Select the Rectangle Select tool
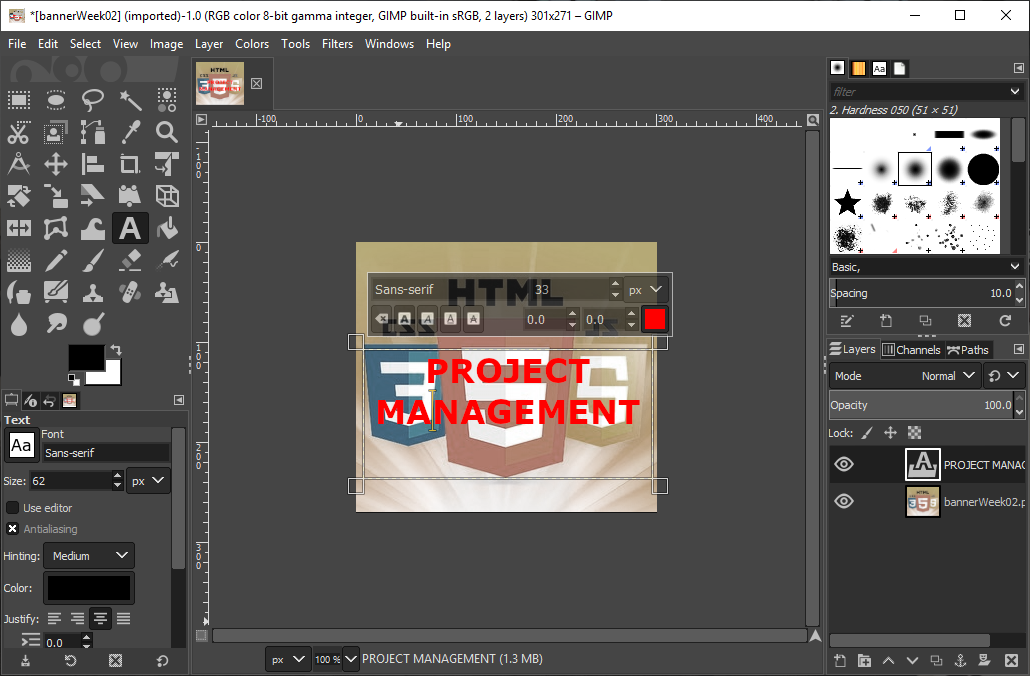The image size is (1030, 676). click(x=18, y=100)
